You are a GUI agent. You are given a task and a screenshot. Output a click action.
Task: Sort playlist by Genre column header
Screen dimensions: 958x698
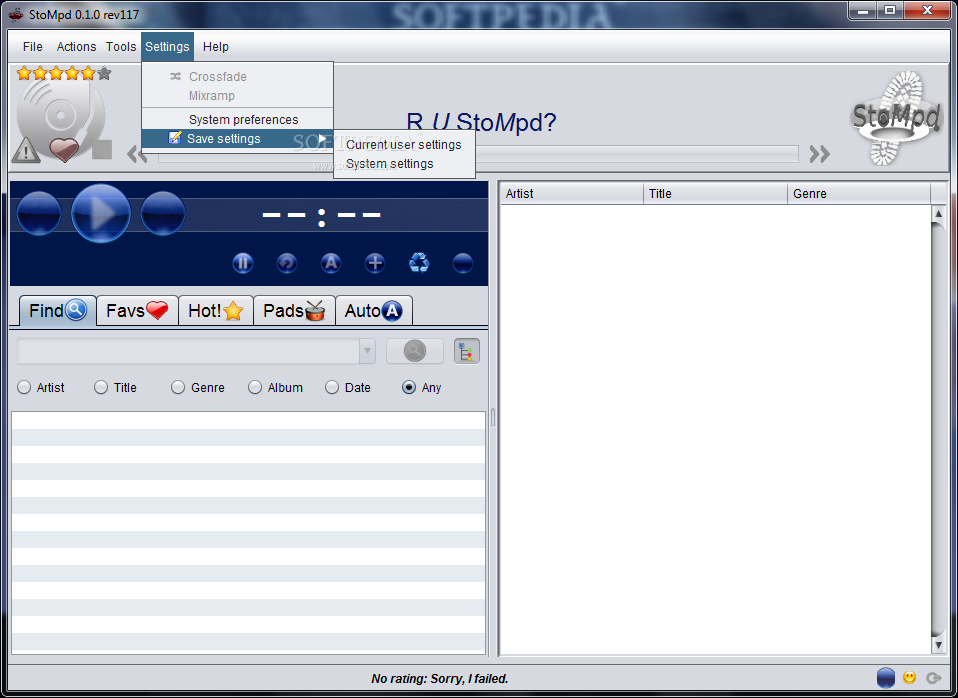point(858,194)
